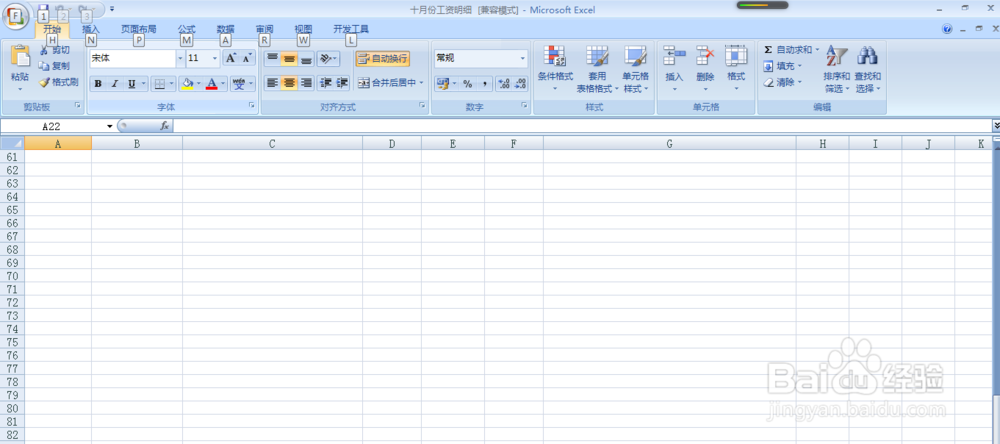Image resolution: width=1000 pixels, height=444 pixels.
Task: Increase font size with the large A icon
Action: point(231,58)
